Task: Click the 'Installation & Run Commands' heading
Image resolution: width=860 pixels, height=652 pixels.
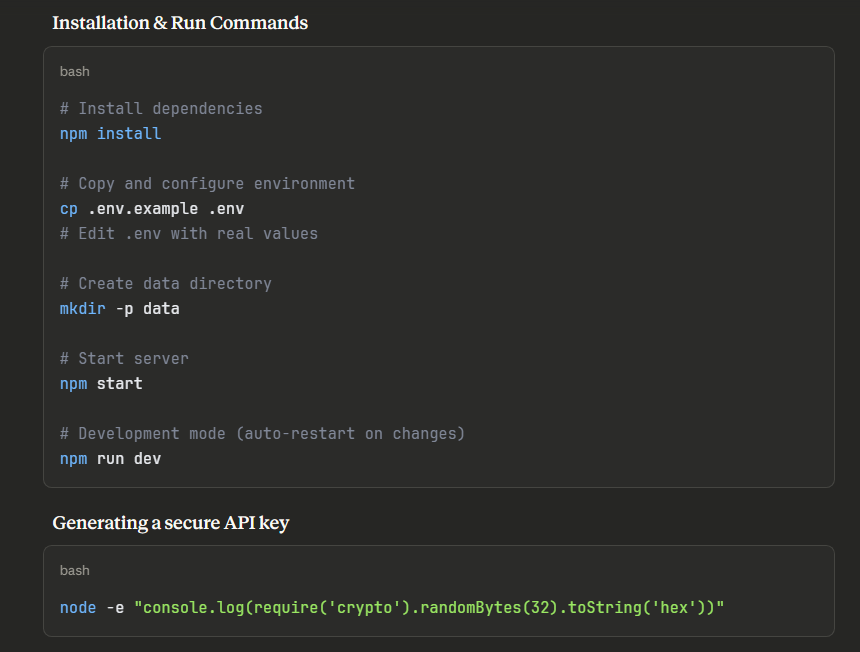Action: [180, 22]
